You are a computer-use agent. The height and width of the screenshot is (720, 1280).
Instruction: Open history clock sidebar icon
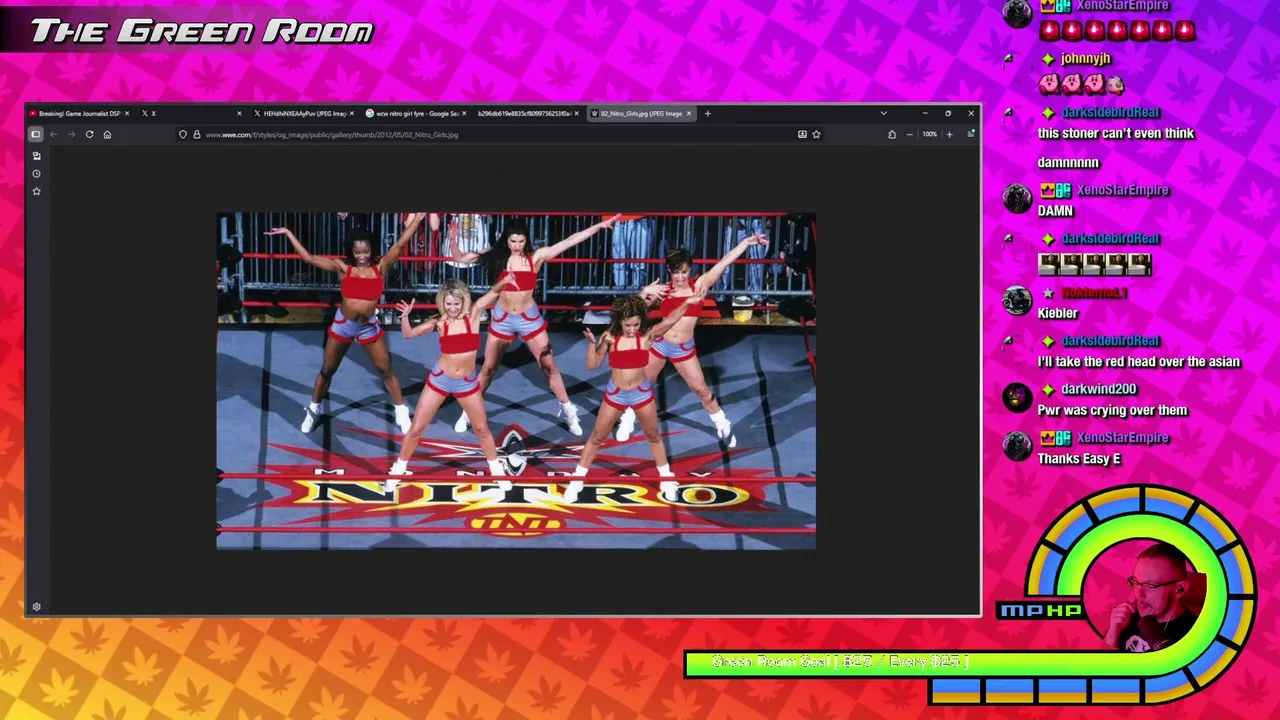point(36,174)
